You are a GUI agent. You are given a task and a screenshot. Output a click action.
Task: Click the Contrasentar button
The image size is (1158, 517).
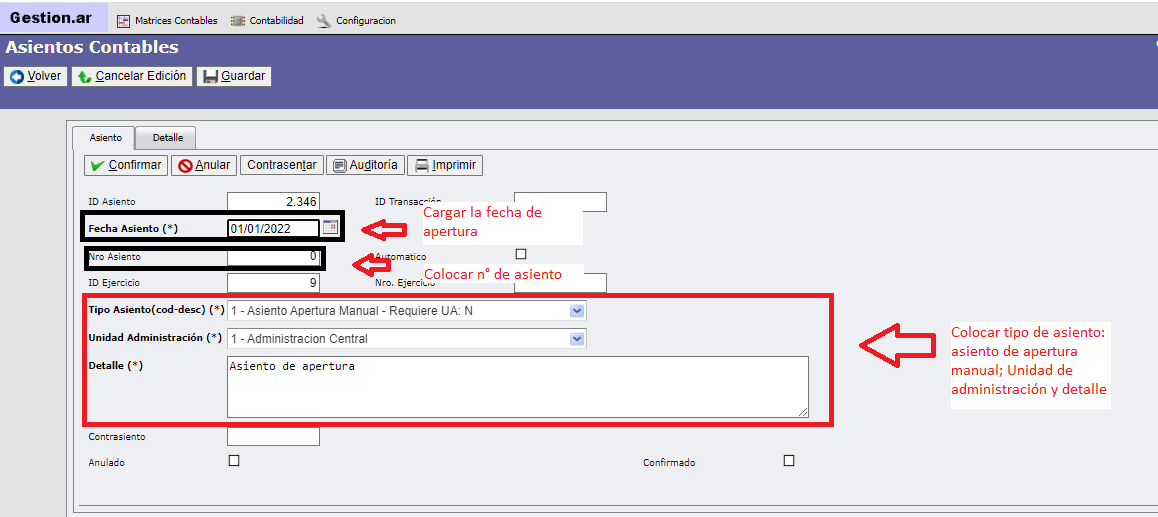(281, 165)
